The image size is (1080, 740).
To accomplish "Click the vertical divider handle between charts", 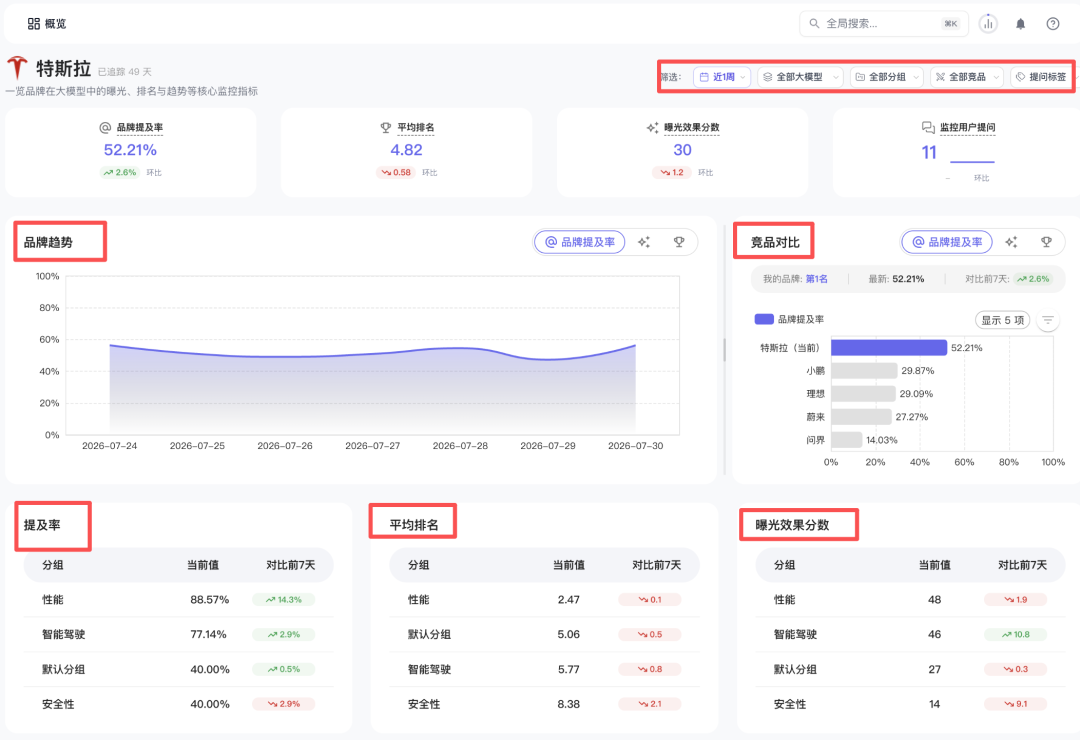I will point(724,349).
